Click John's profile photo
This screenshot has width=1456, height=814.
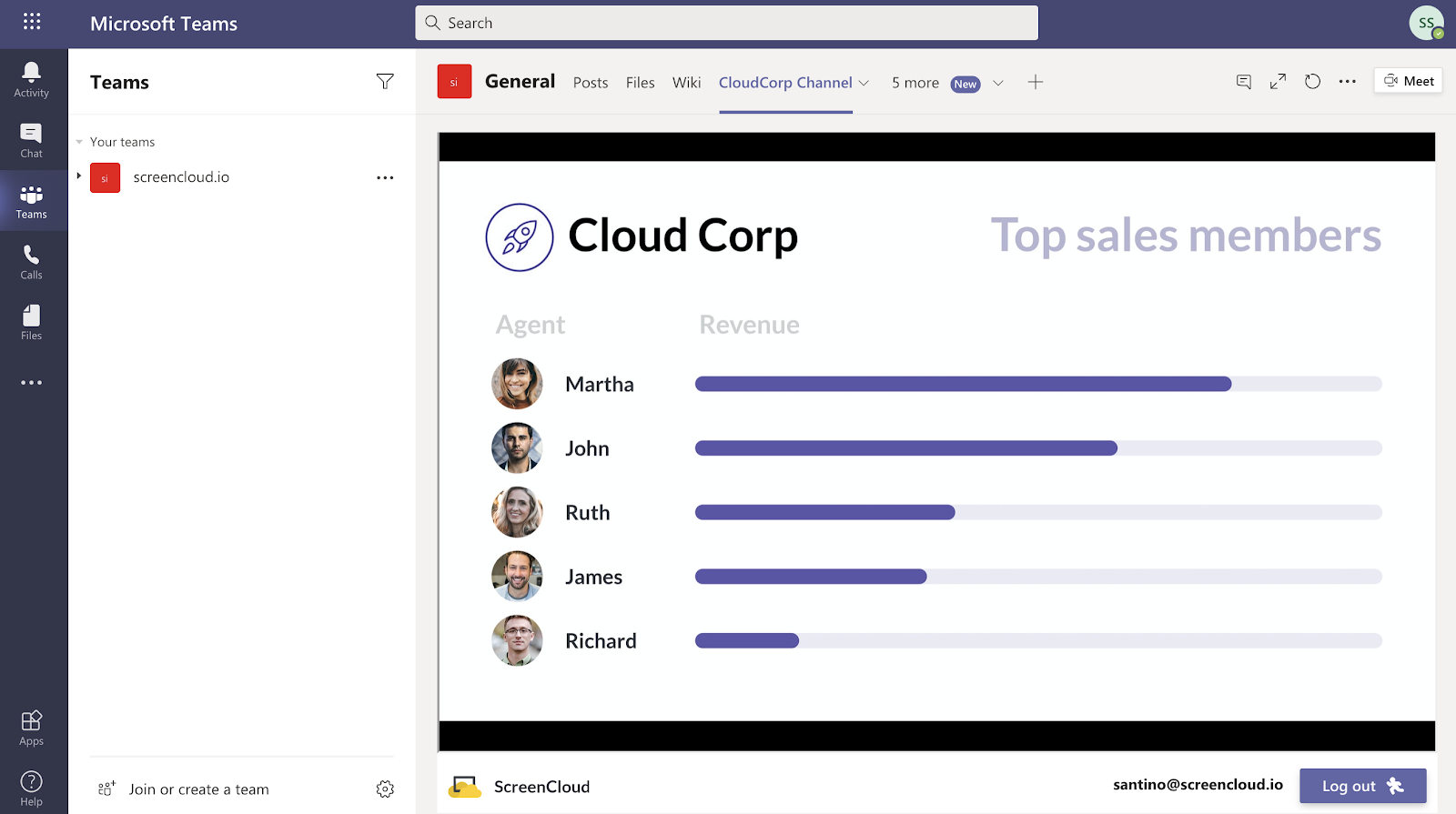[517, 448]
